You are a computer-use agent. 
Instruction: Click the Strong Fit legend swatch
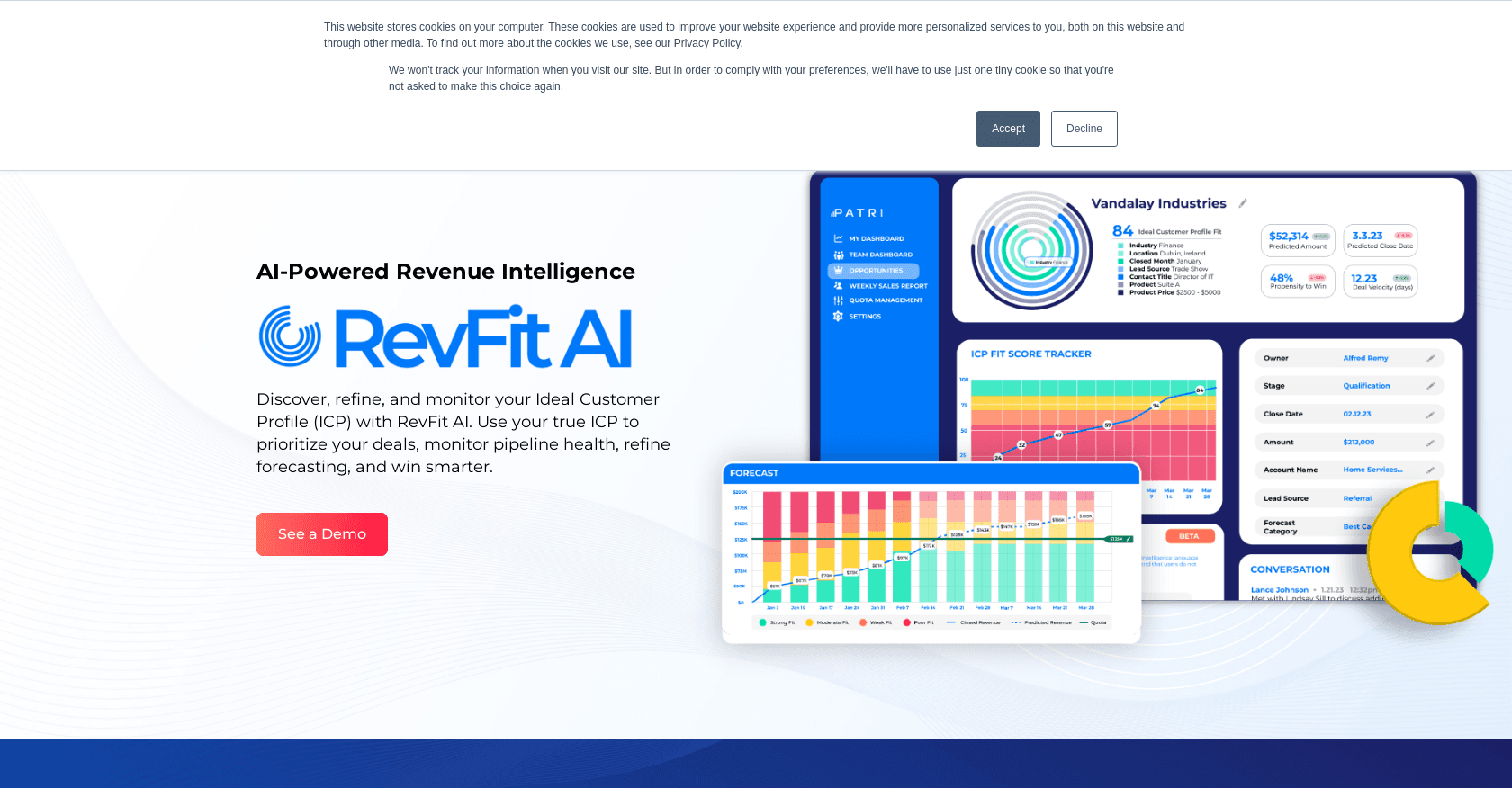point(763,622)
